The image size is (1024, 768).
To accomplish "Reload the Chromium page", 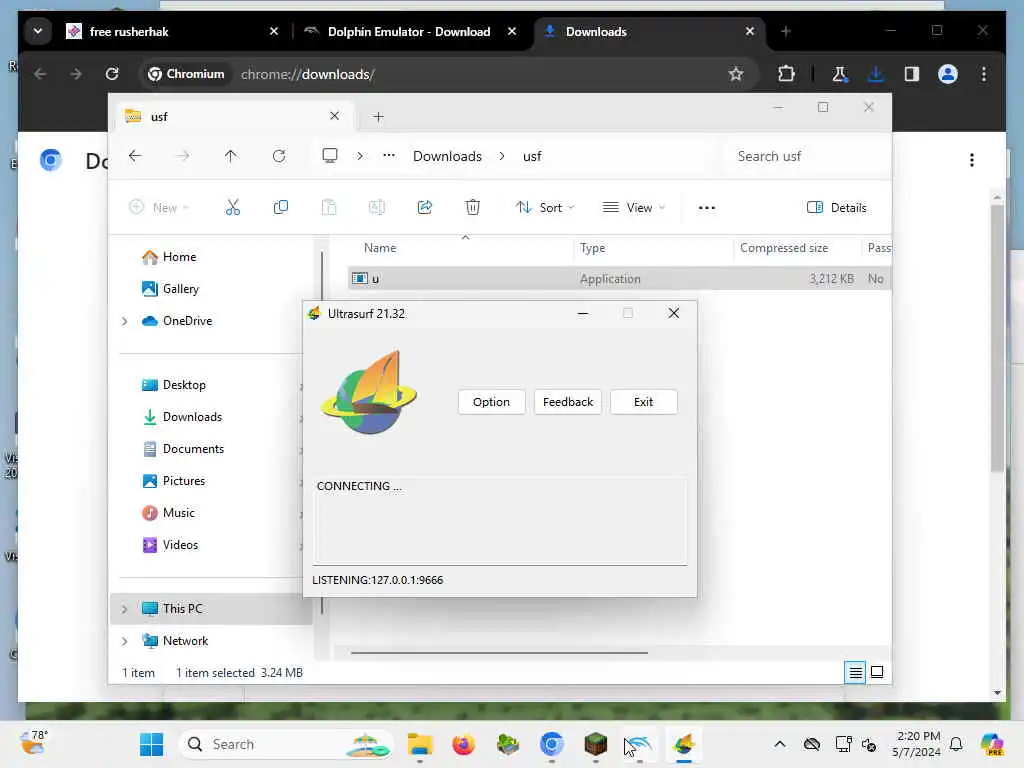I will (x=112, y=74).
